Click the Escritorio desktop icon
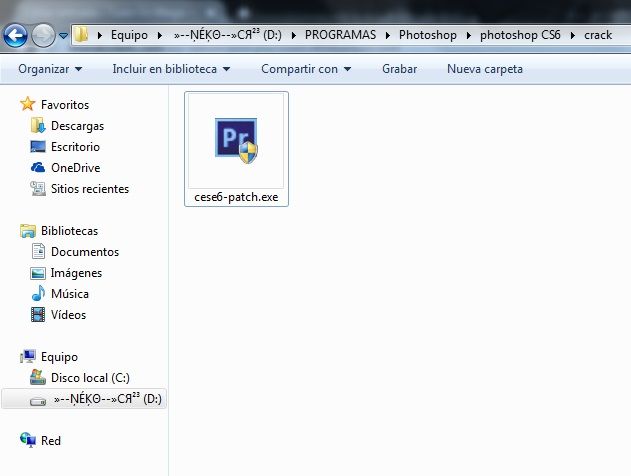This screenshot has height=476, width=631. [x=38, y=146]
